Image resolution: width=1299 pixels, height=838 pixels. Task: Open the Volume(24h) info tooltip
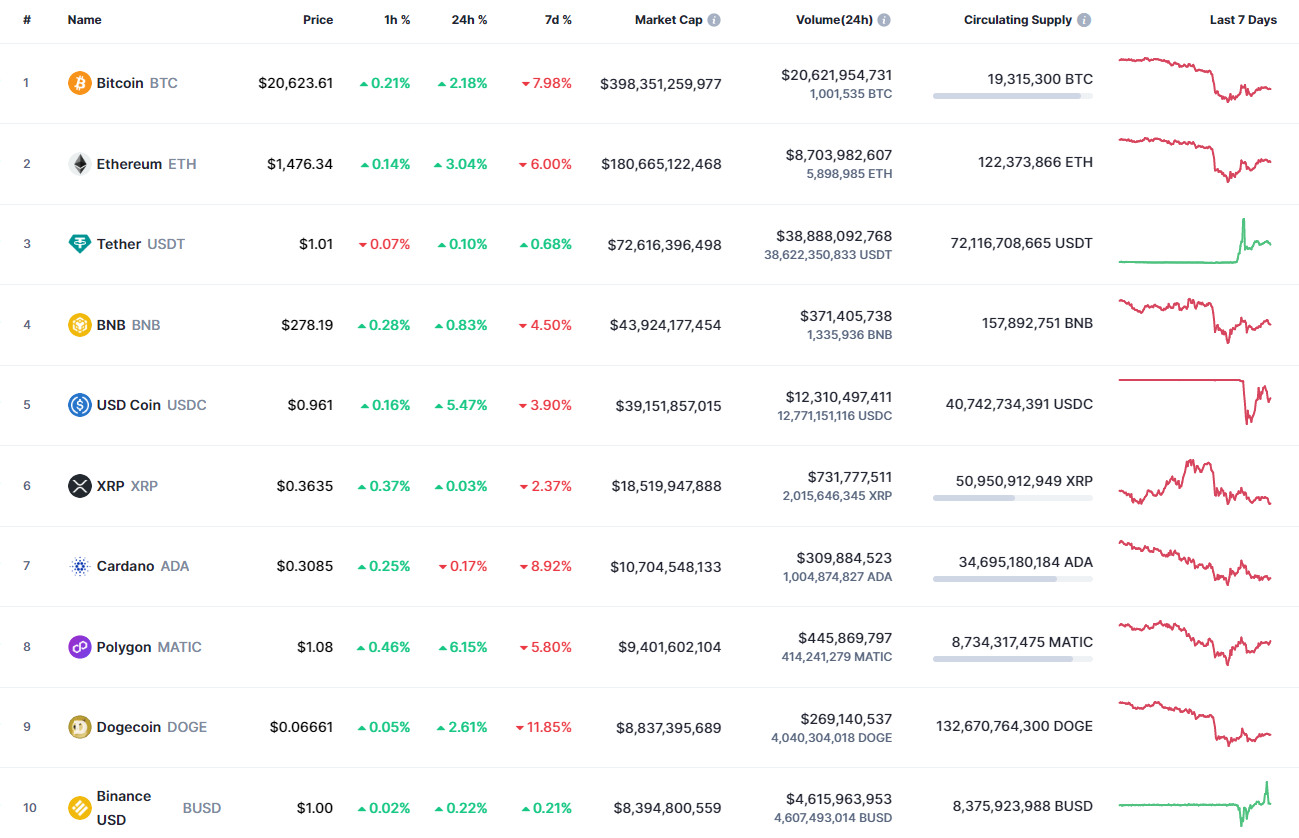tap(882, 19)
